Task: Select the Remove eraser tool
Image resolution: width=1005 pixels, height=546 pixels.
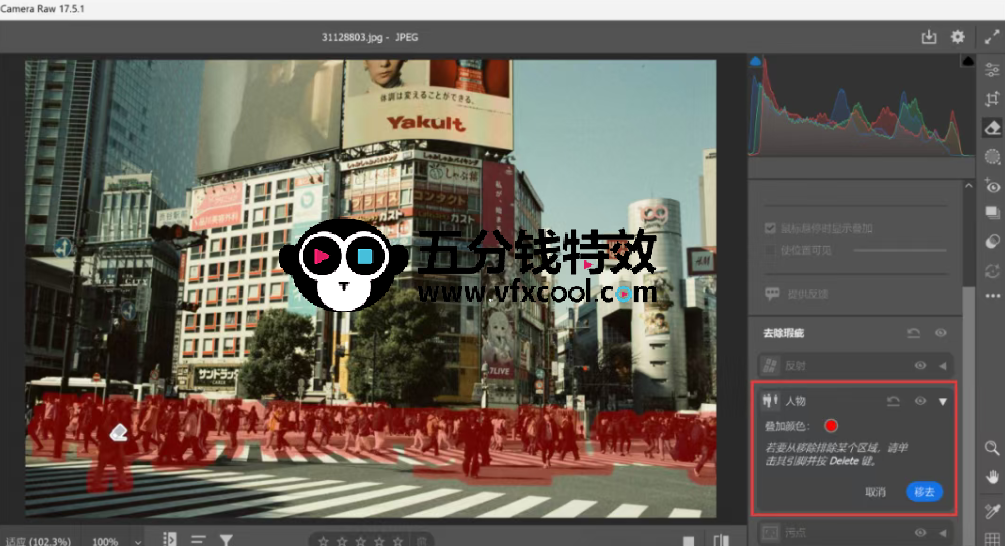Action: point(992,128)
